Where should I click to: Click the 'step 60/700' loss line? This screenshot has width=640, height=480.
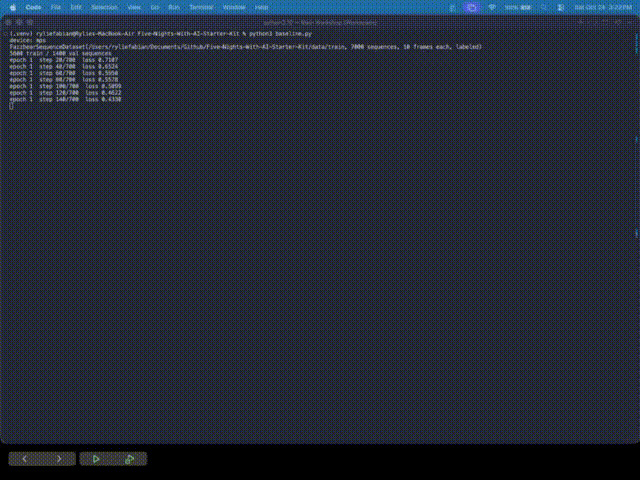pos(64,73)
